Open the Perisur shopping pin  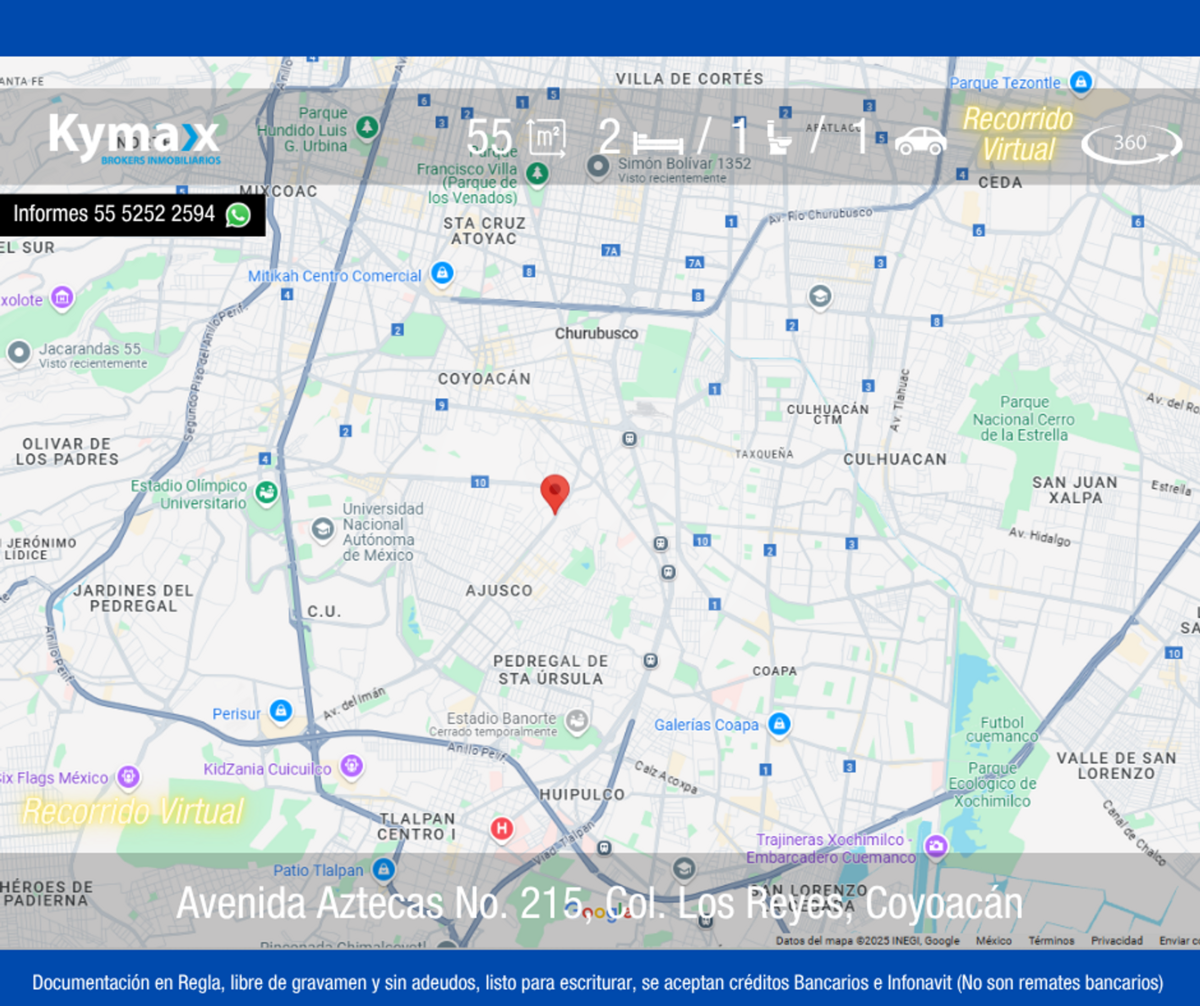(x=281, y=710)
